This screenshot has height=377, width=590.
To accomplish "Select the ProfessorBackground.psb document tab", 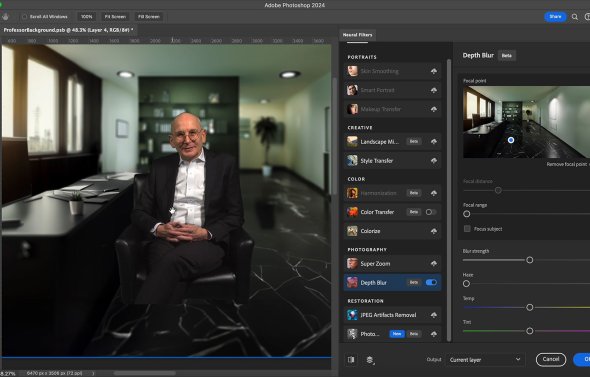I will click(x=68, y=30).
